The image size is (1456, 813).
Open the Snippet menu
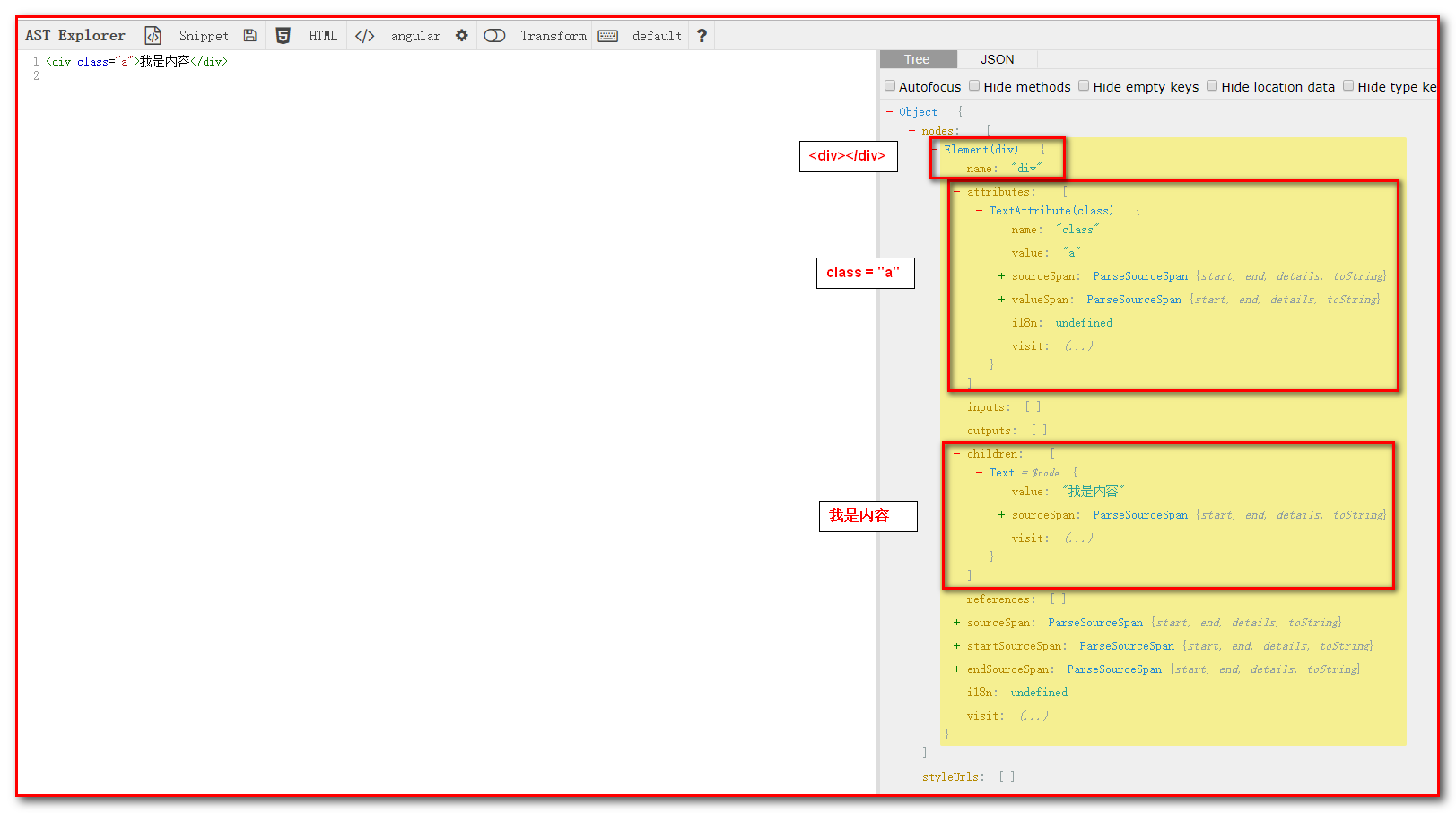[204, 36]
